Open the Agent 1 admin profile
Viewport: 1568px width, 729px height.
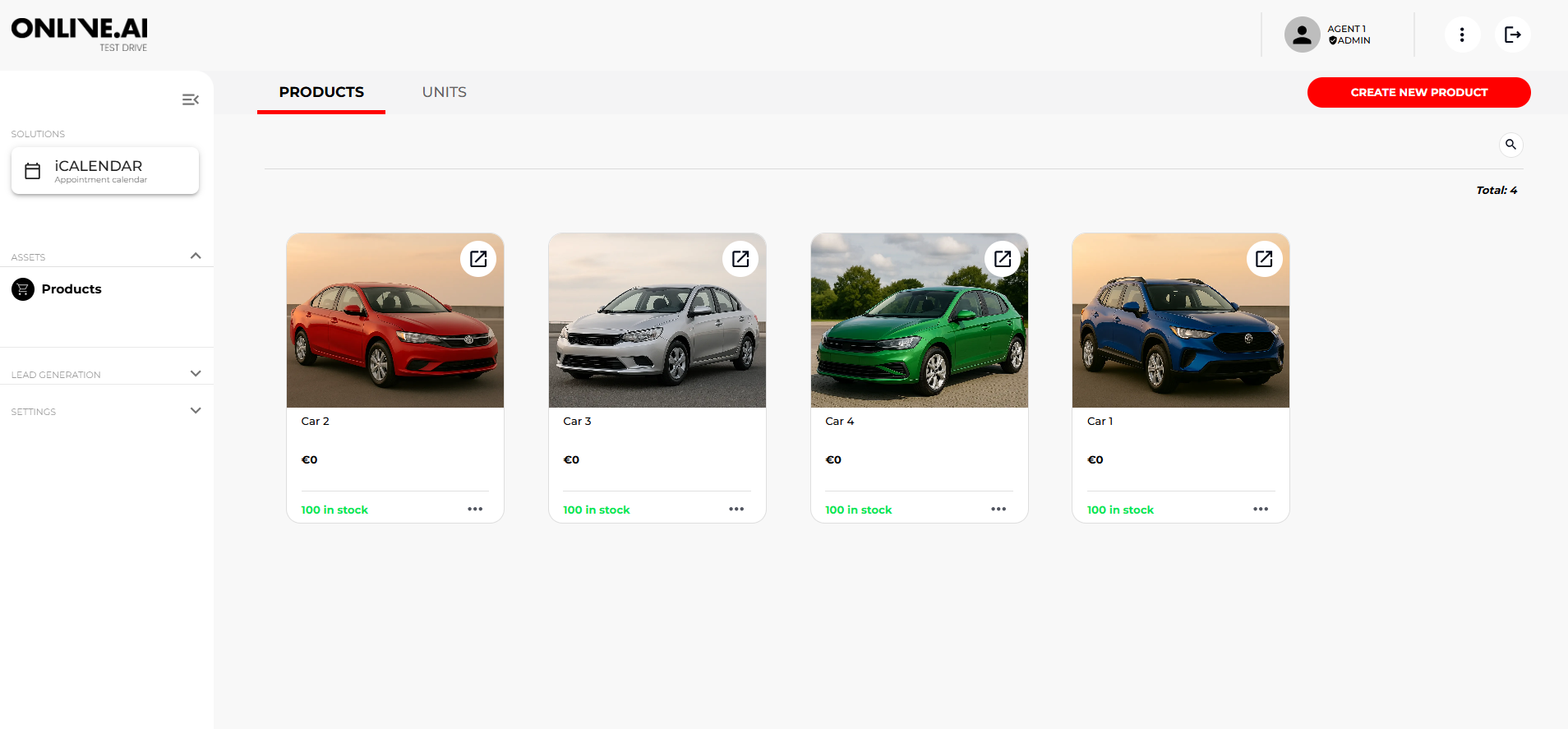(x=1329, y=35)
